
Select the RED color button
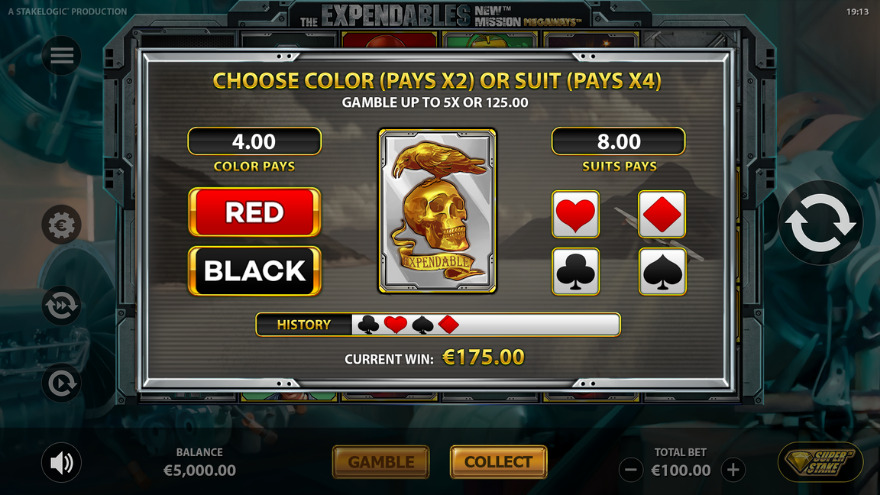tap(255, 212)
